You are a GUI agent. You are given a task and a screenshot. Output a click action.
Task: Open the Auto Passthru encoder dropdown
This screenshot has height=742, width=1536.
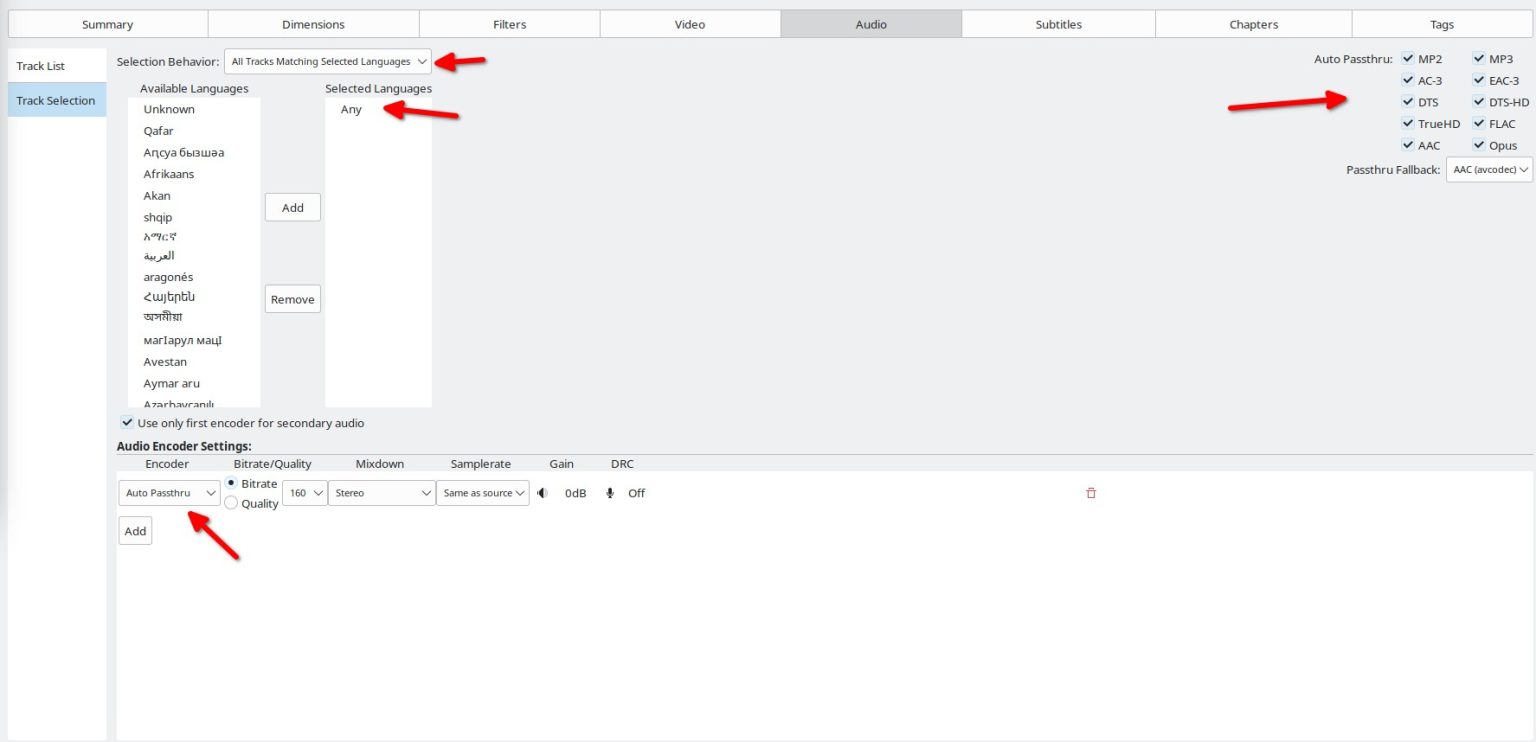(169, 493)
